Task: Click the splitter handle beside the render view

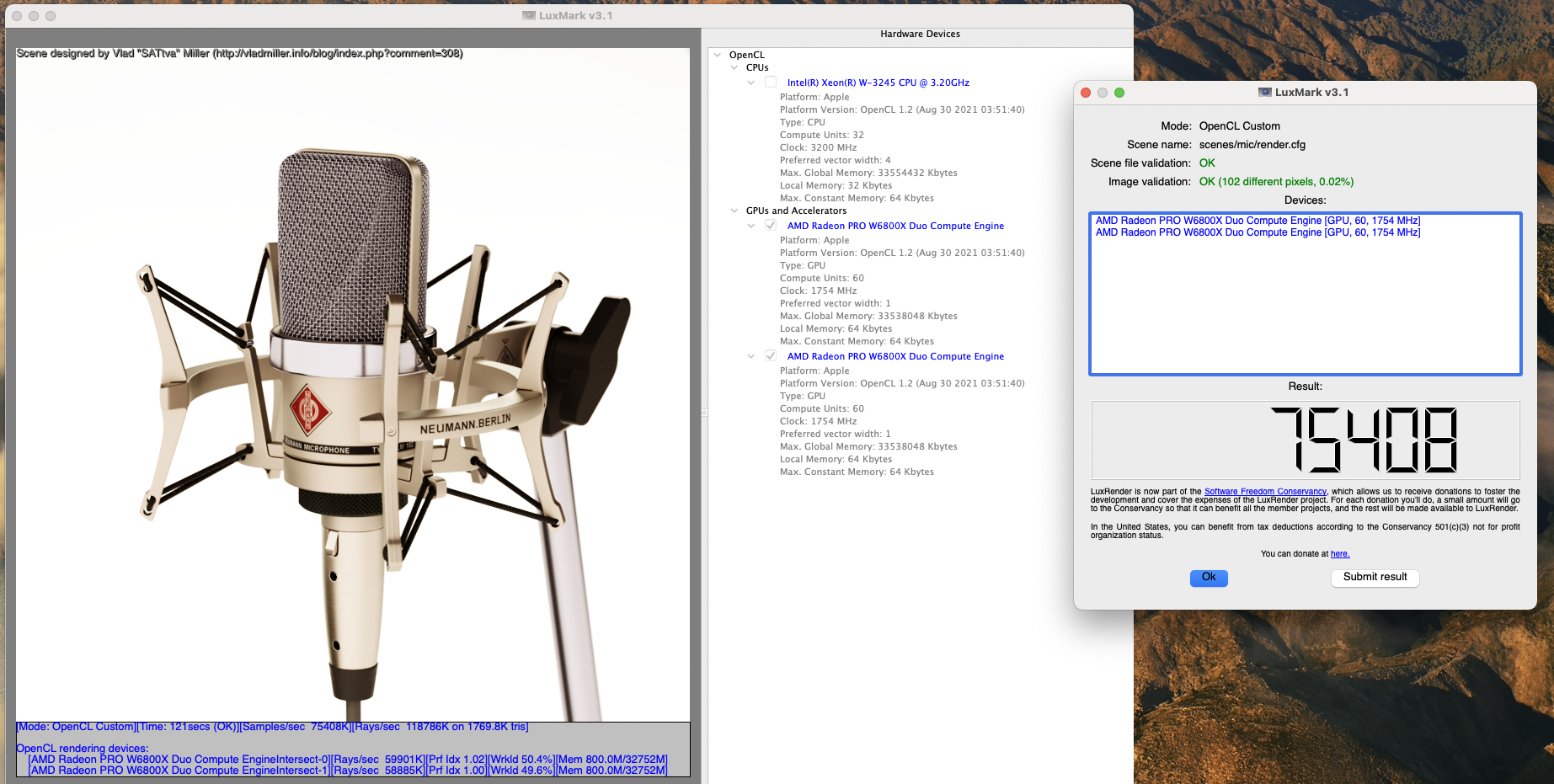Action: [x=704, y=413]
